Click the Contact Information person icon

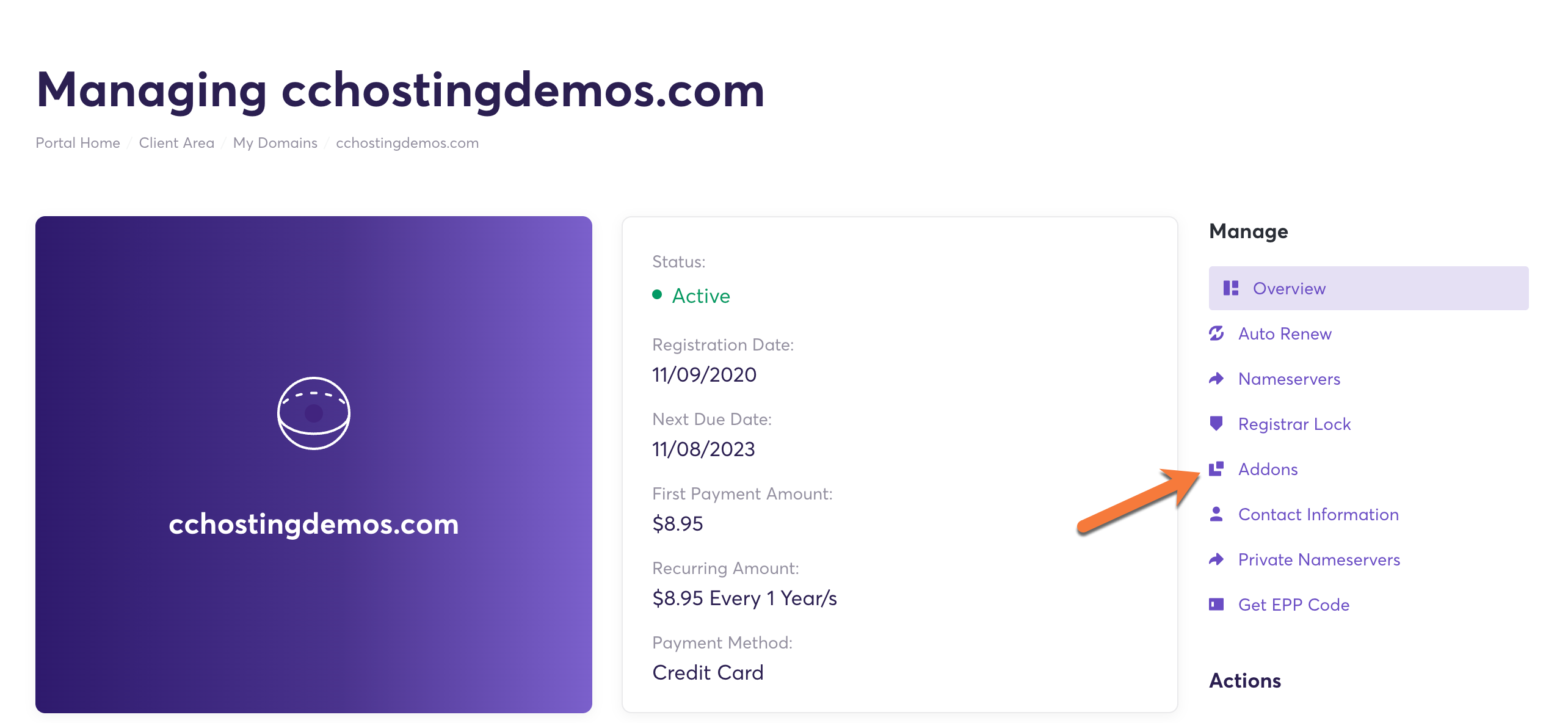(x=1216, y=514)
